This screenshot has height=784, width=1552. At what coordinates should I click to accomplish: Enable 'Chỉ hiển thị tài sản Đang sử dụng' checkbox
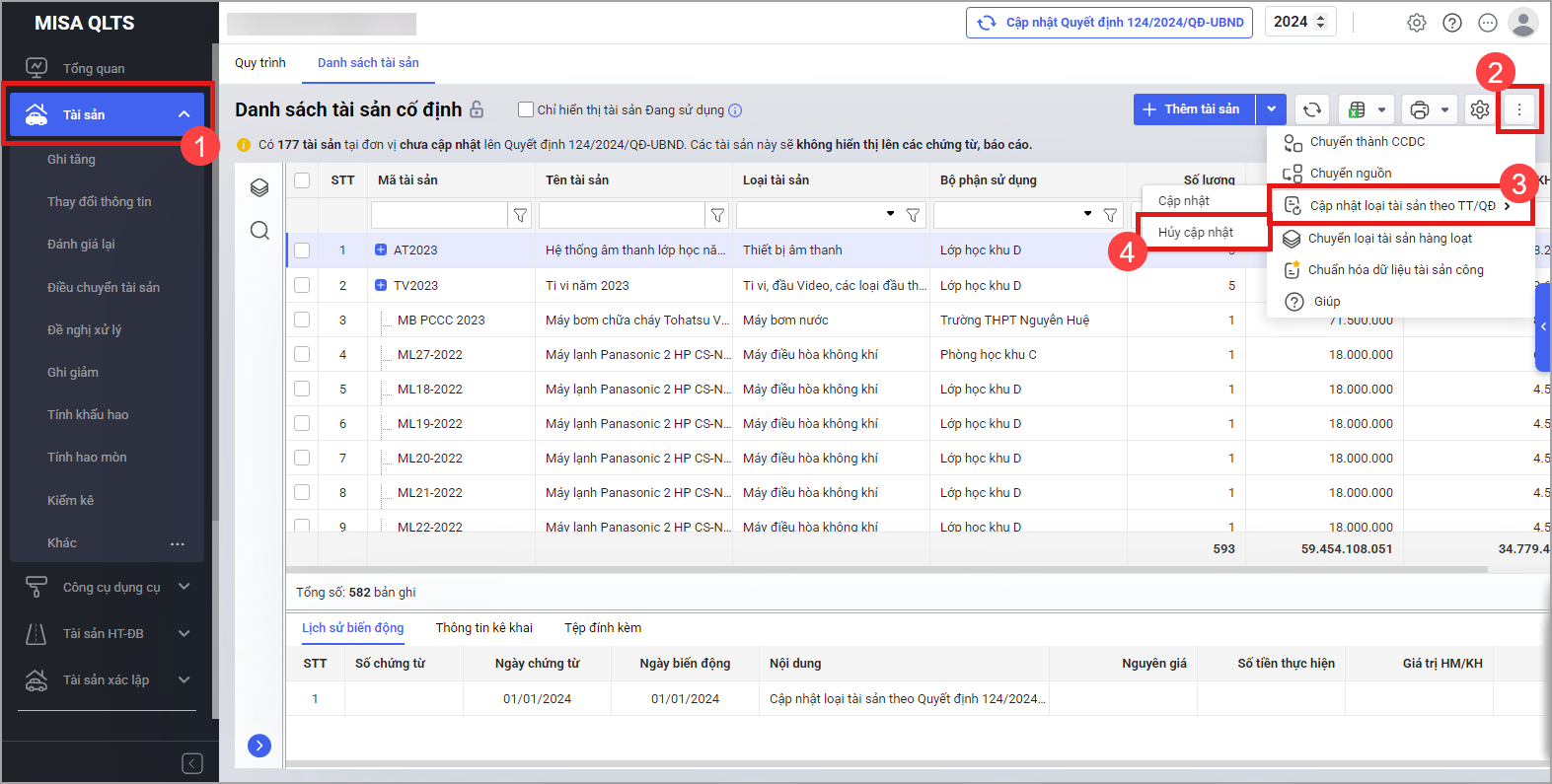[526, 109]
